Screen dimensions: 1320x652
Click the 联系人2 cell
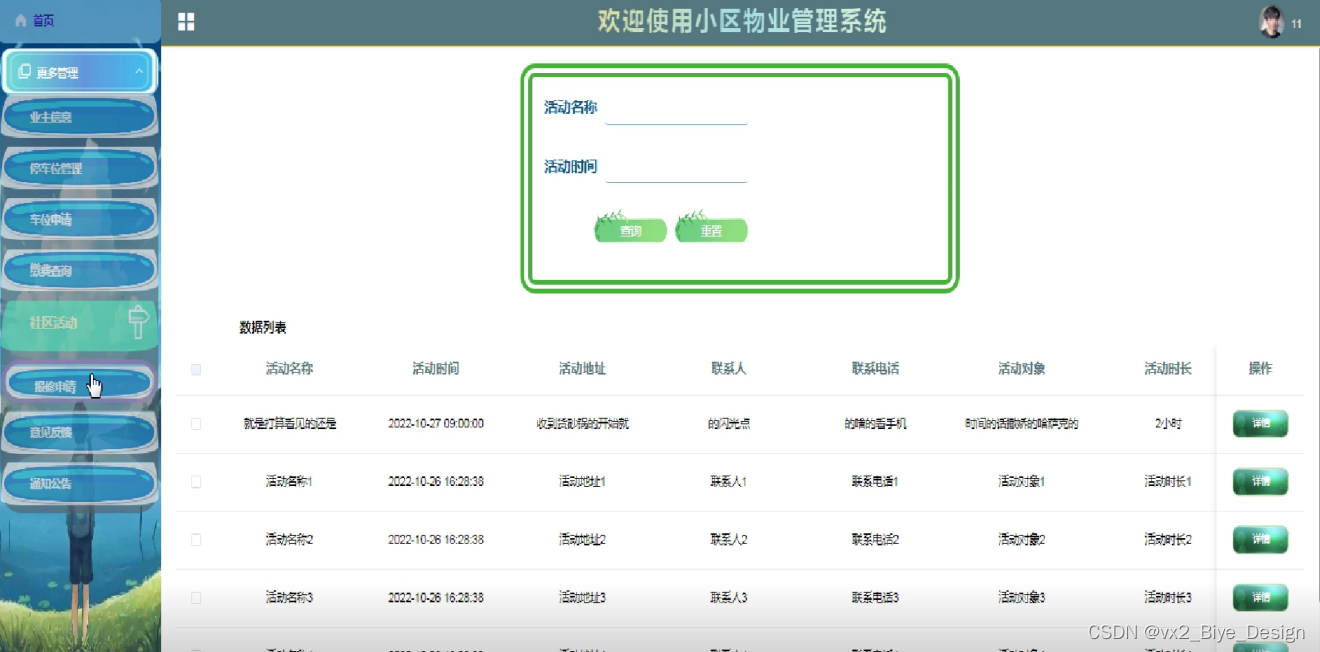point(728,540)
